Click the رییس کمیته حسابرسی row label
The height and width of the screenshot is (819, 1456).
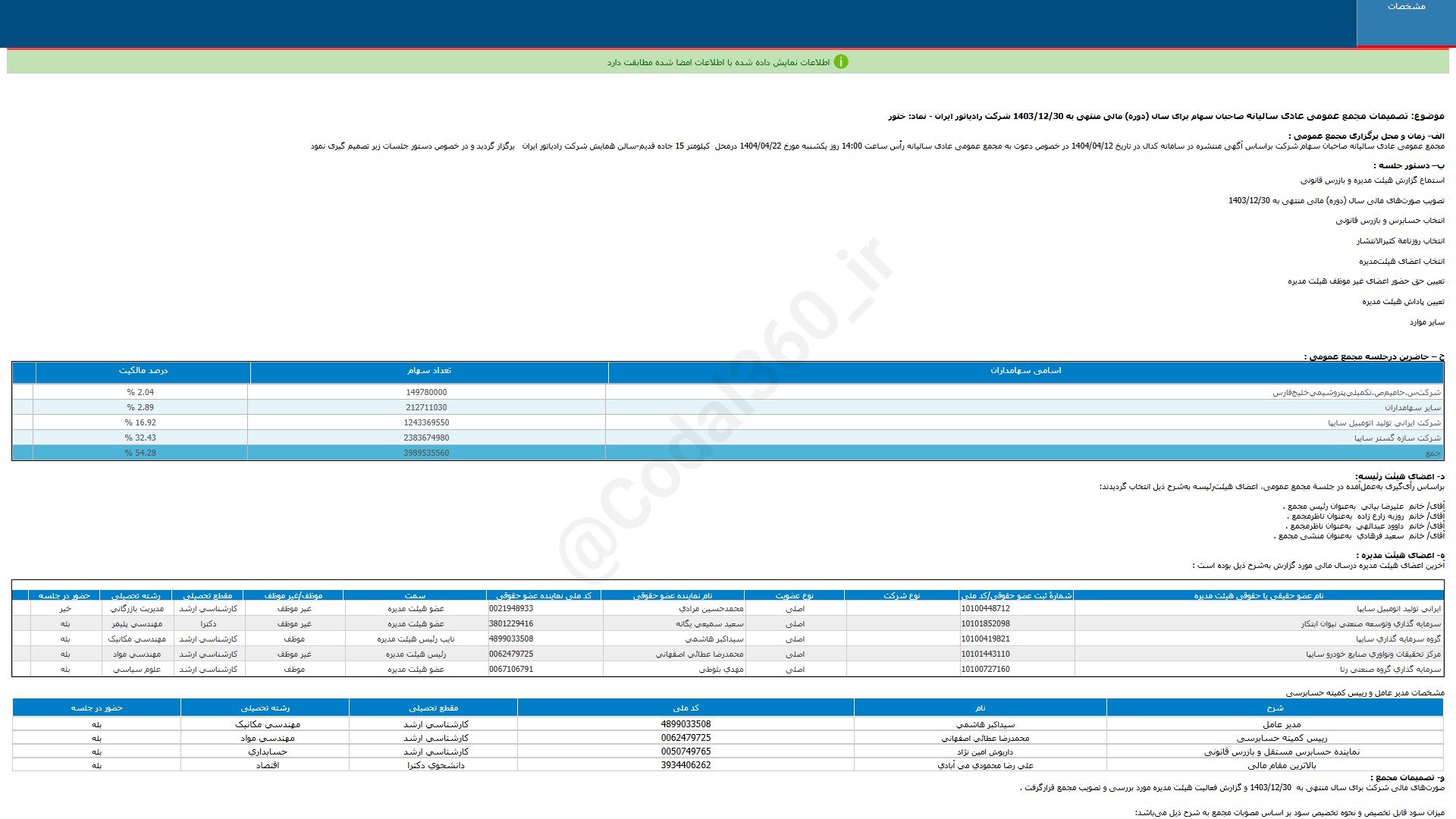point(1282,739)
